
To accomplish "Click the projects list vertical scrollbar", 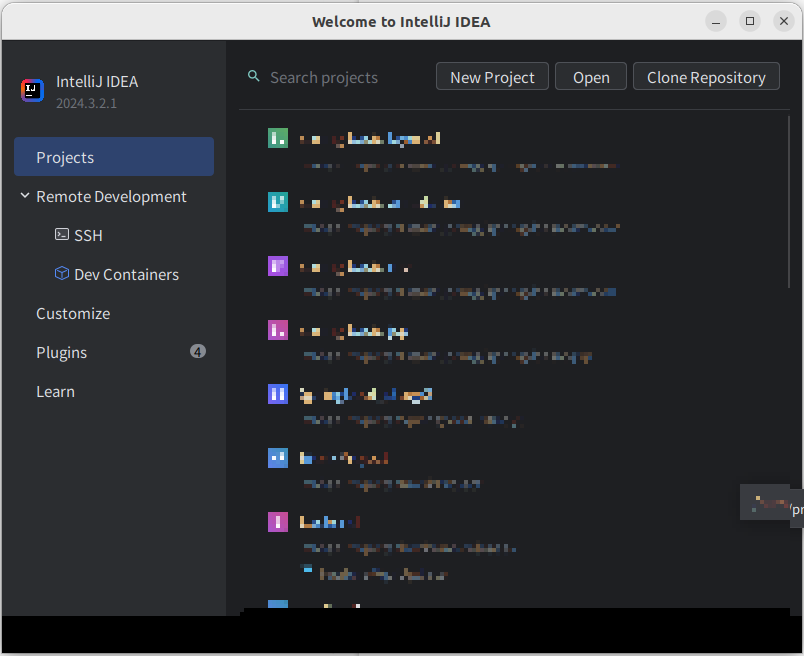I will click(789, 202).
